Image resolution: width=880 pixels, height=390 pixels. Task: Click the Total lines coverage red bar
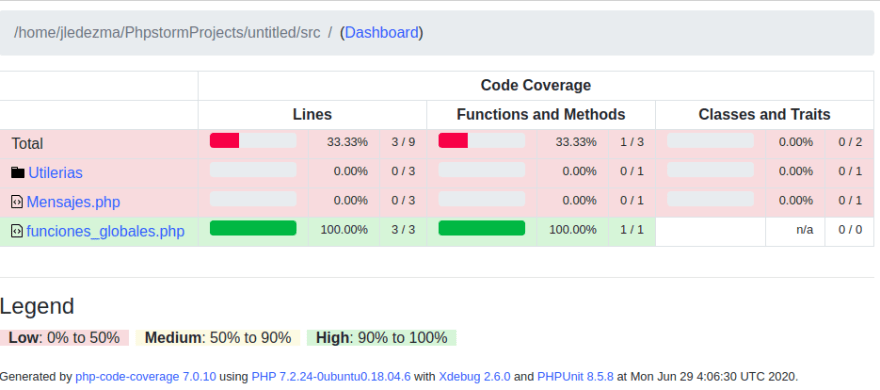coord(224,140)
